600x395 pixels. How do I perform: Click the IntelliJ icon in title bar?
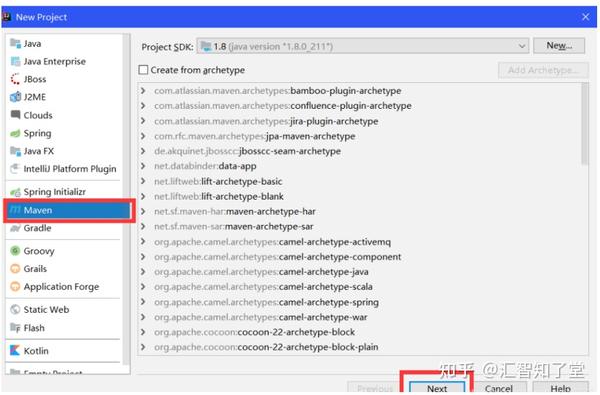coord(7,17)
